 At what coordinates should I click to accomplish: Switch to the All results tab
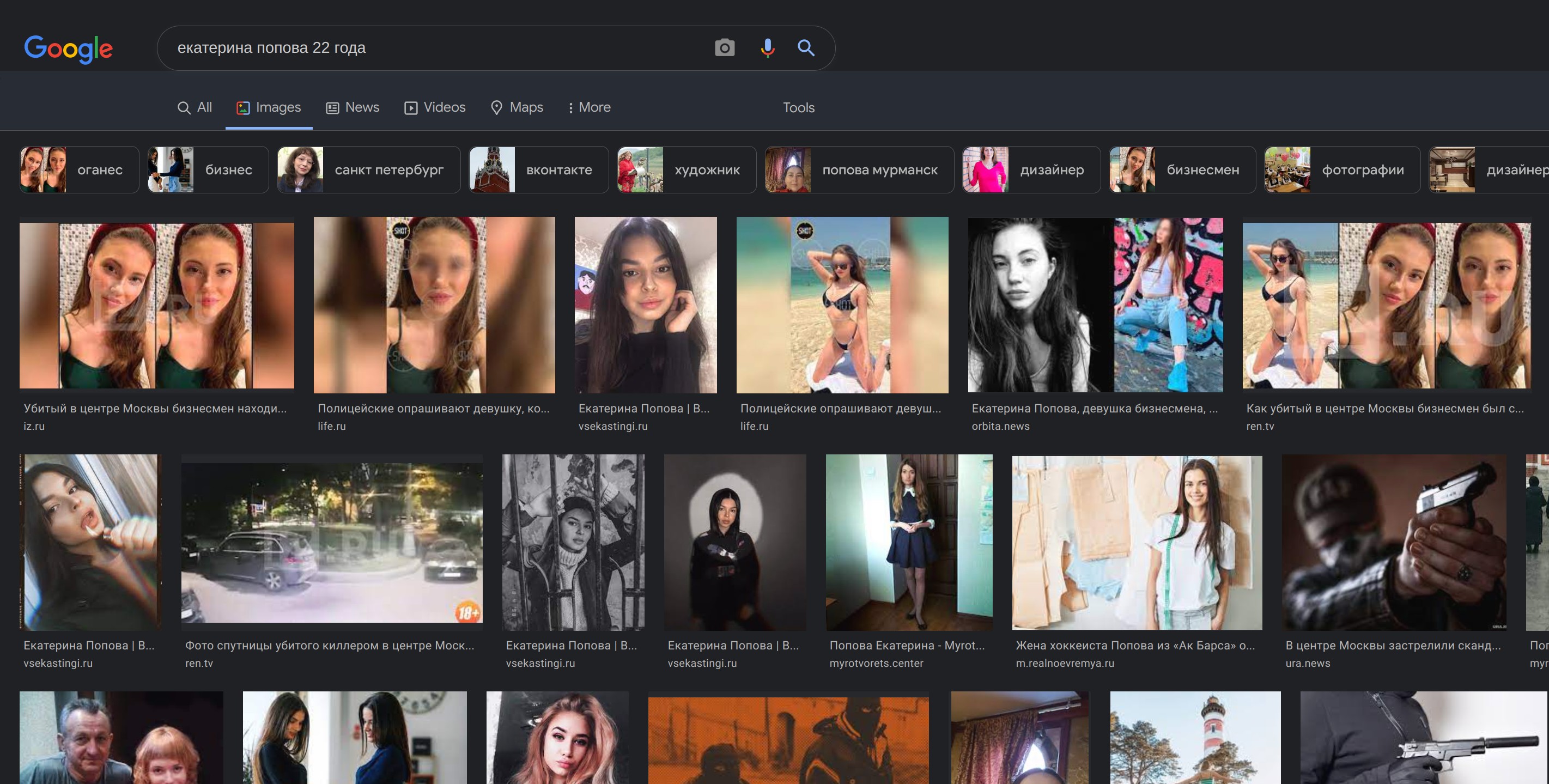click(195, 108)
